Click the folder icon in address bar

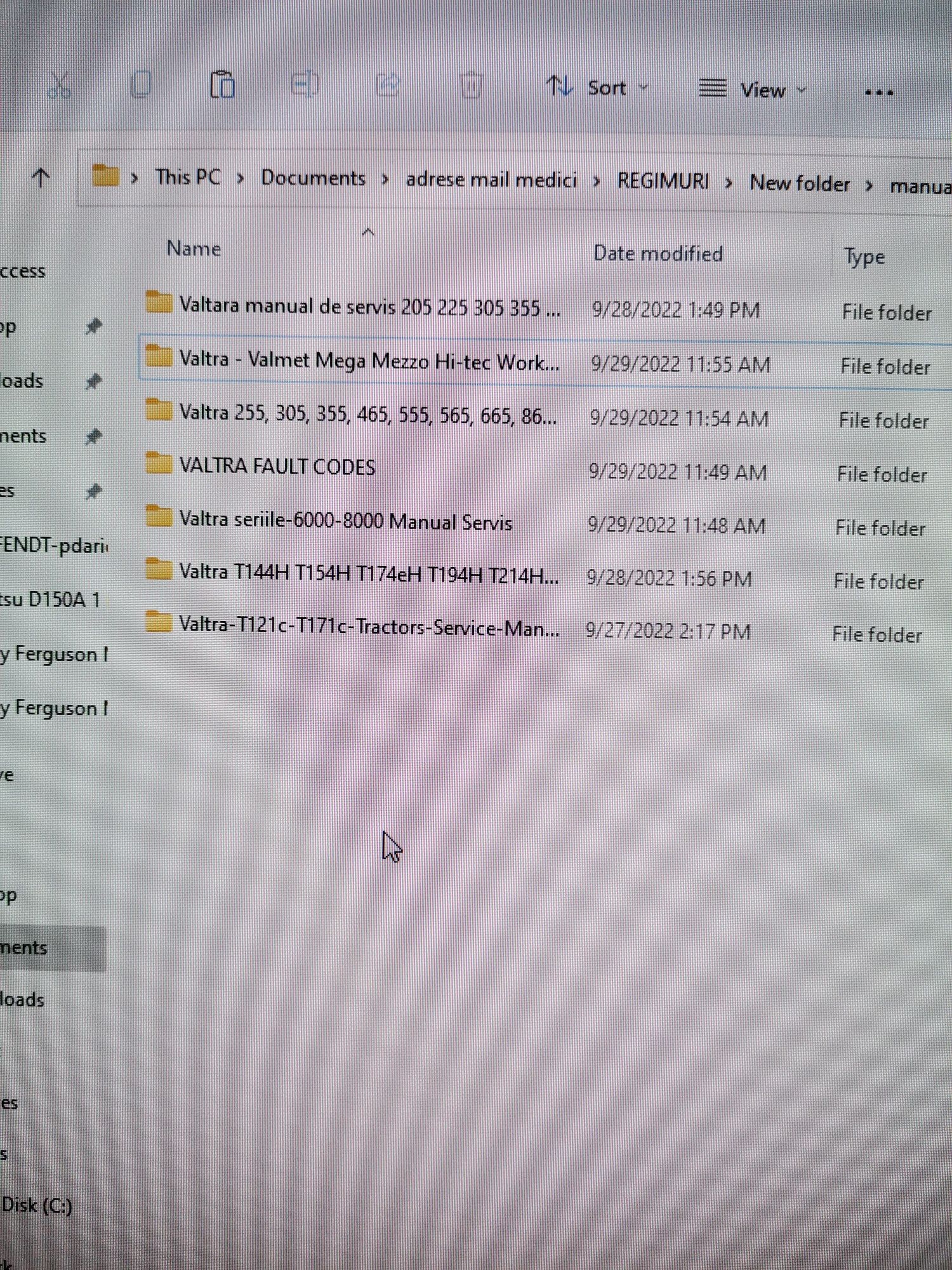[105, 175]
